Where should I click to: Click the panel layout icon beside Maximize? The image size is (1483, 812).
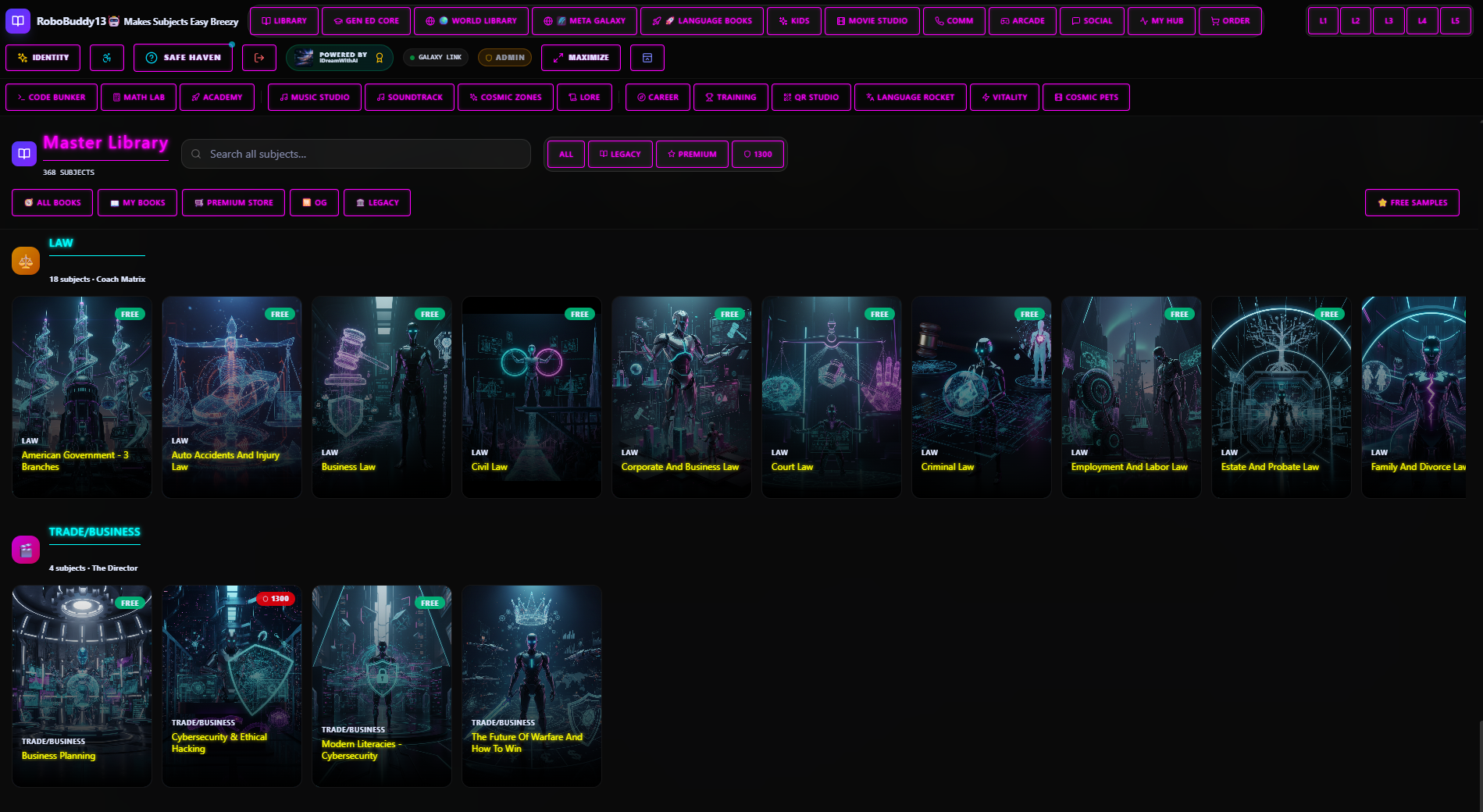pos(647,58)
